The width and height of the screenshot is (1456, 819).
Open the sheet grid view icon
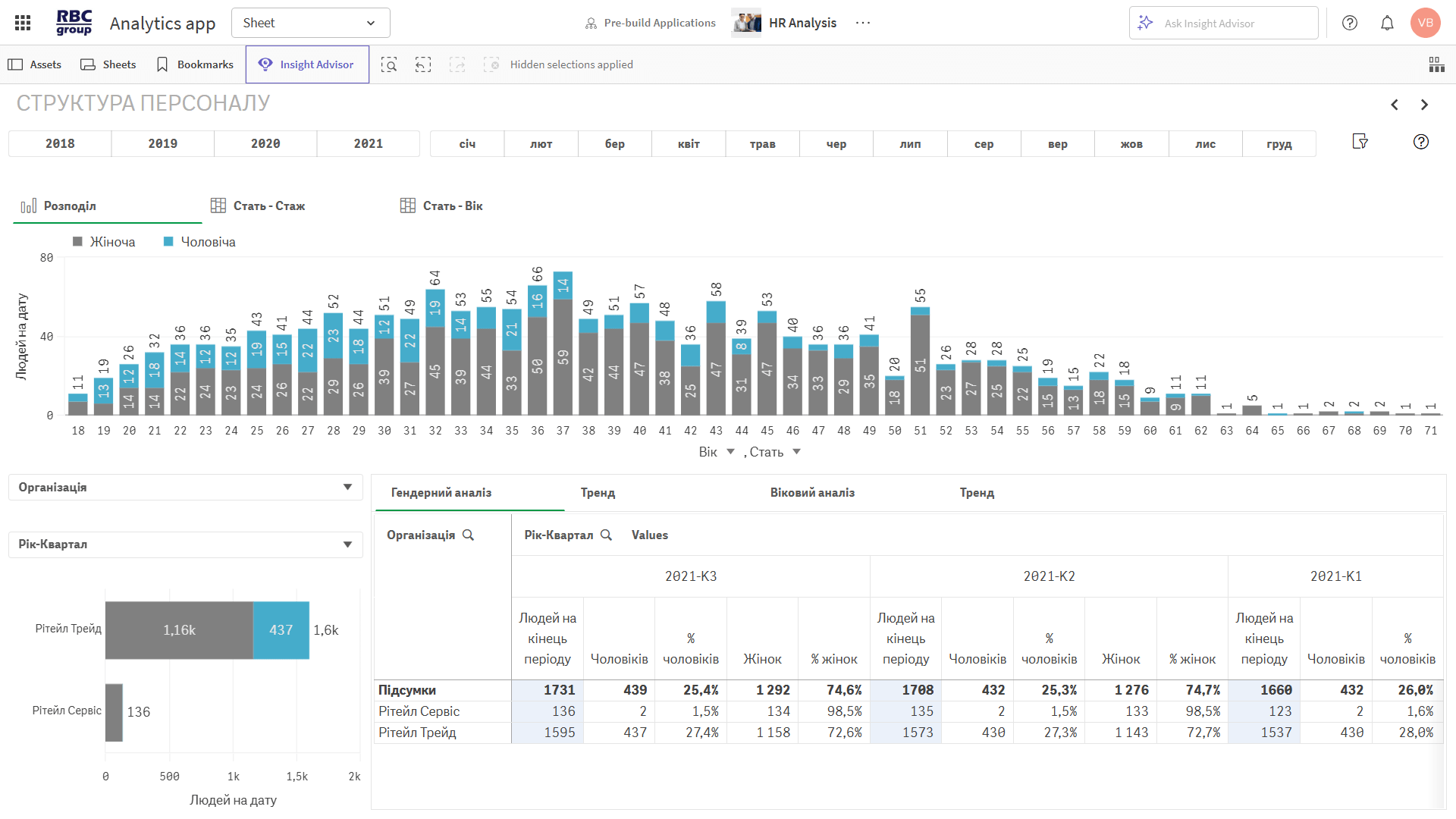coord(1436,64)
